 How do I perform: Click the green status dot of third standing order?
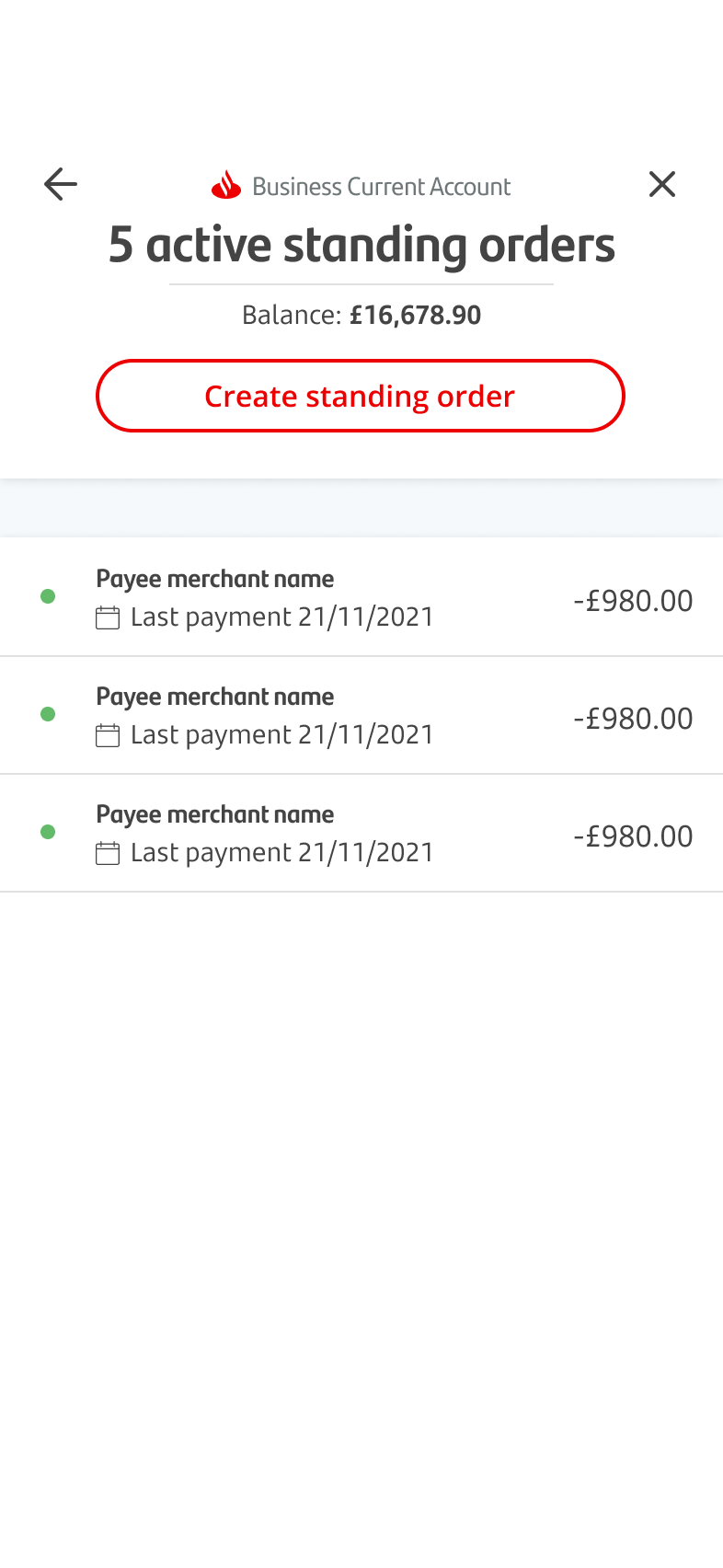click(x=48, y=833)
